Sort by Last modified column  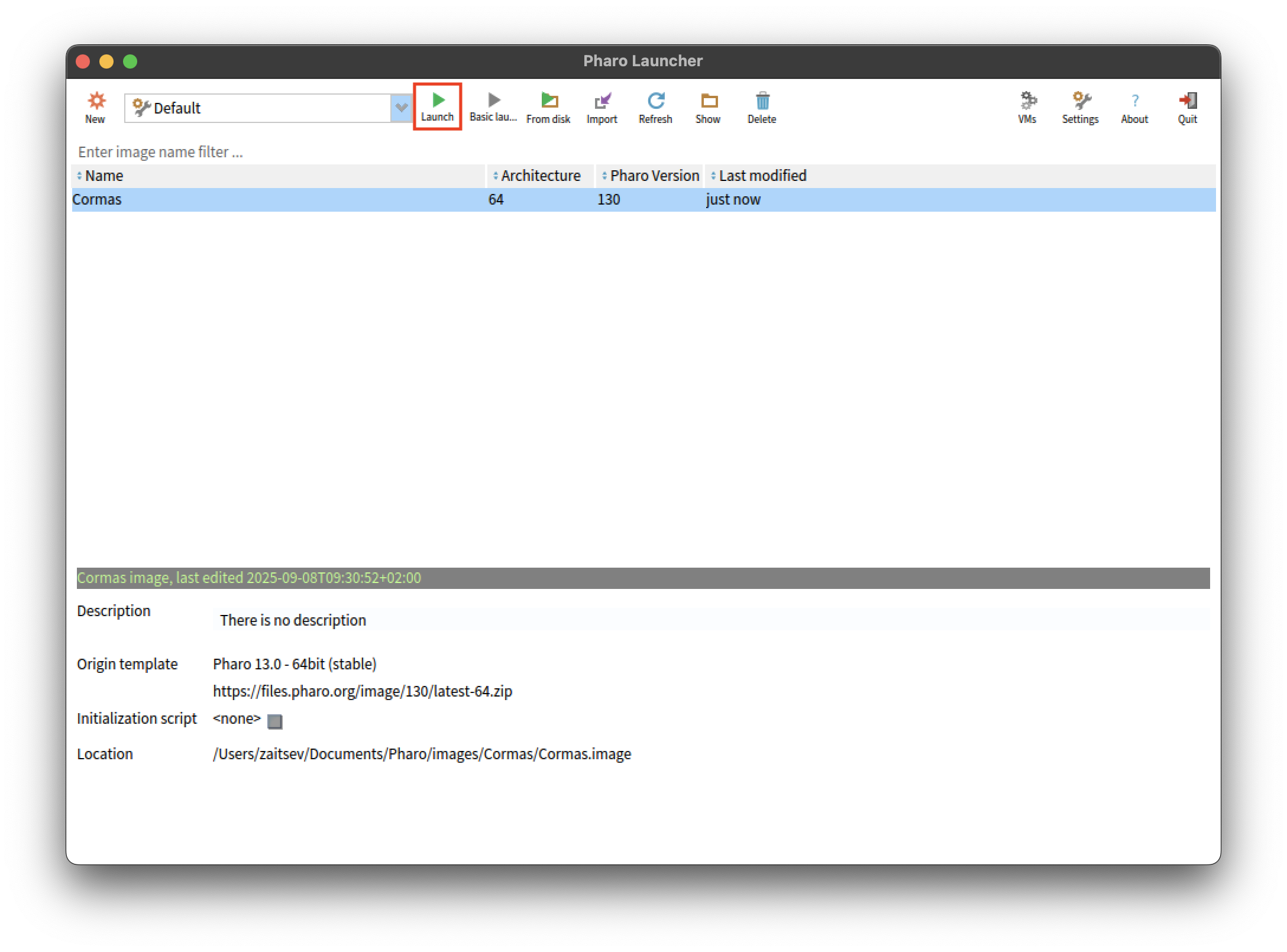(762, 176)
